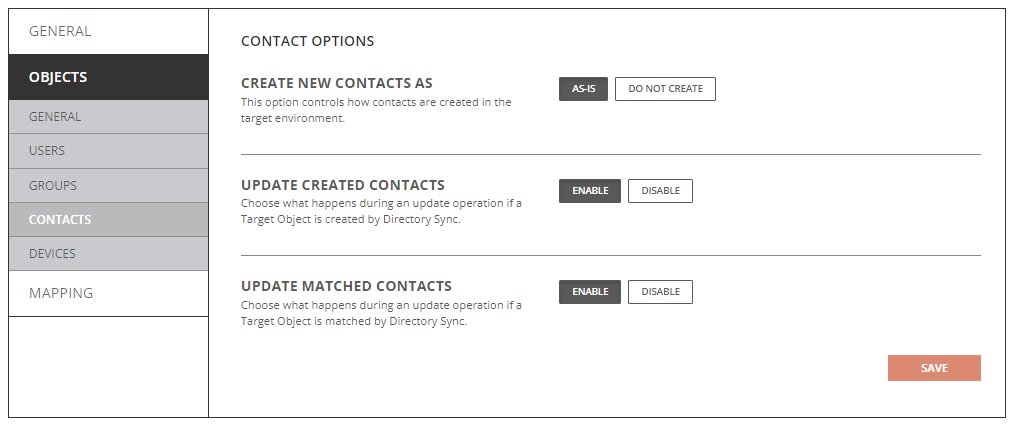Click the UPDATE CREATED CONTACTS label
Viewport: 1016px width, 429px height.
coord(343,185)
